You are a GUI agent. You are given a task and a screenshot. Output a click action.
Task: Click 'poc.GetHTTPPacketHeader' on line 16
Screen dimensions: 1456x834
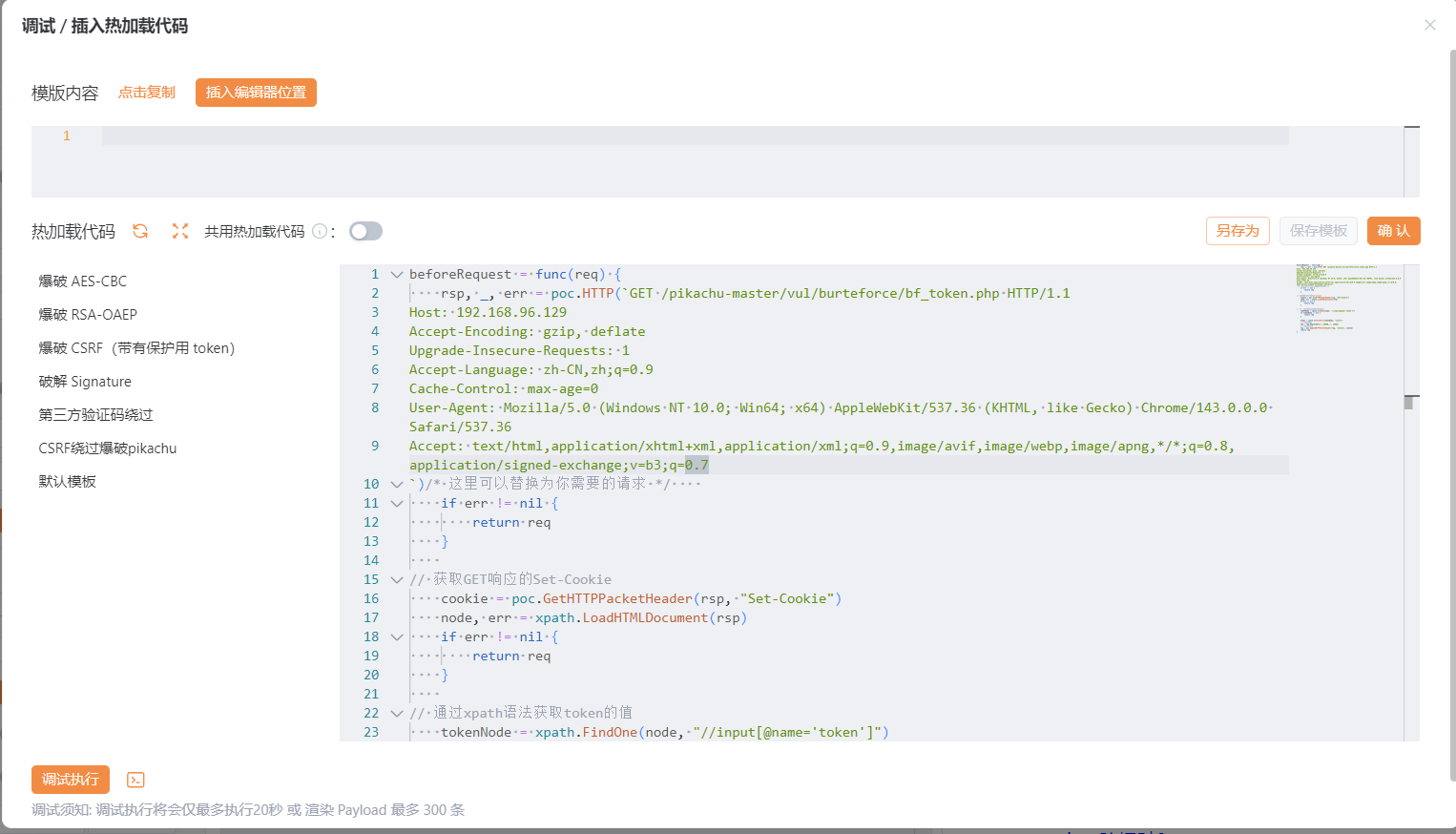602,598
